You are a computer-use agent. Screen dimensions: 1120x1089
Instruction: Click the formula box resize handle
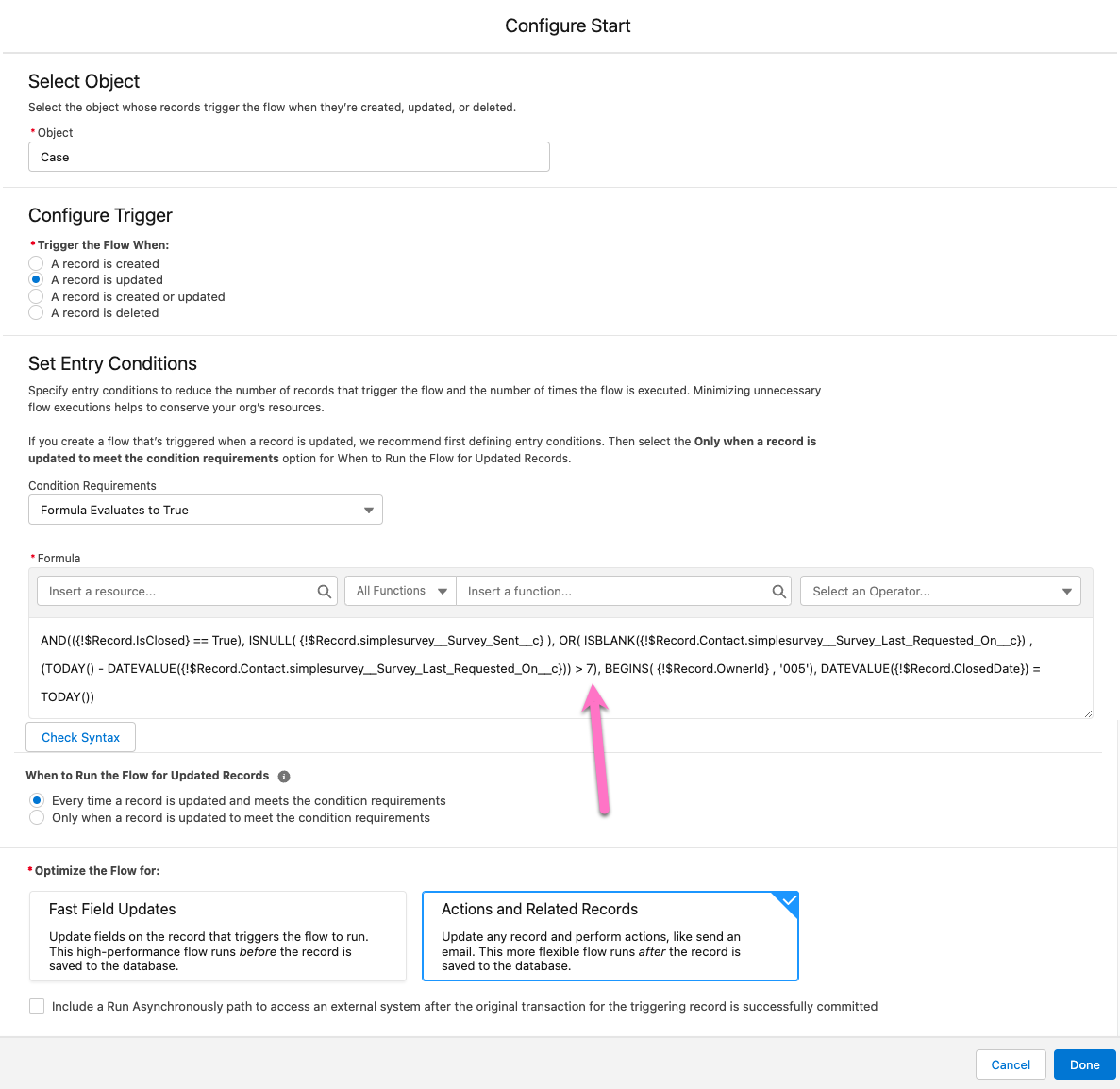1088,713
